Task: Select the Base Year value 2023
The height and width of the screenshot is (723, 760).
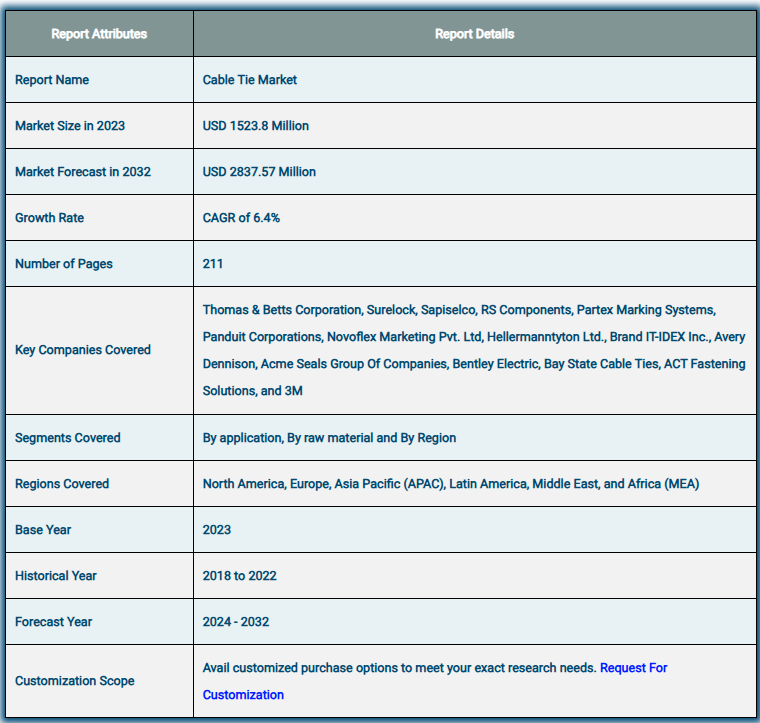Action: coord(217,530)
